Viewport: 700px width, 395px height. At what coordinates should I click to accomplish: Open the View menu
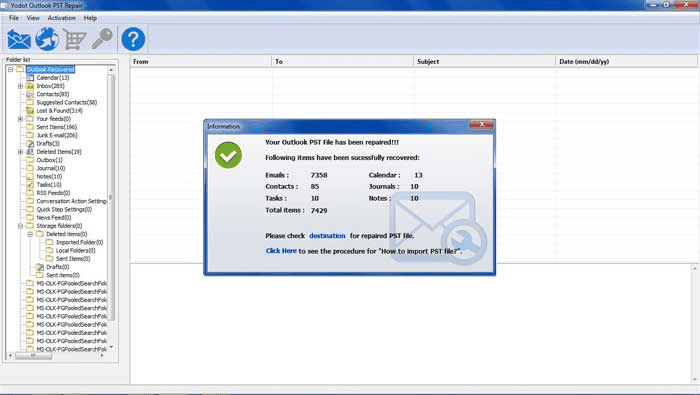(33, 18)
